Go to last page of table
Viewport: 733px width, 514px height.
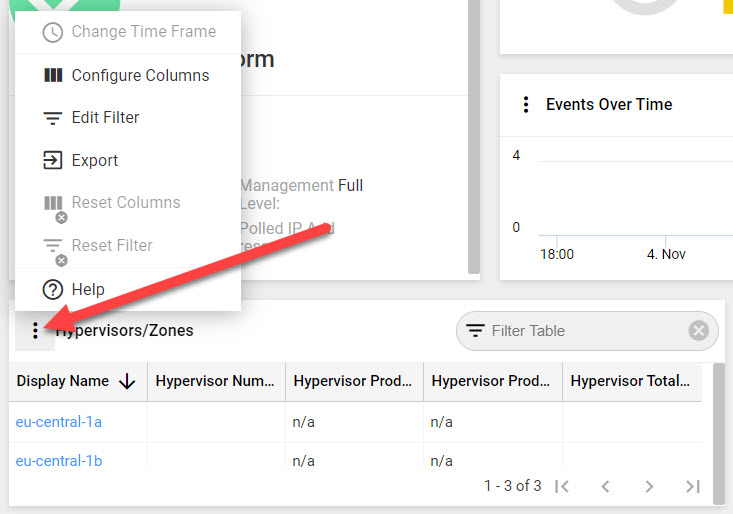click(x=693, y=486)
